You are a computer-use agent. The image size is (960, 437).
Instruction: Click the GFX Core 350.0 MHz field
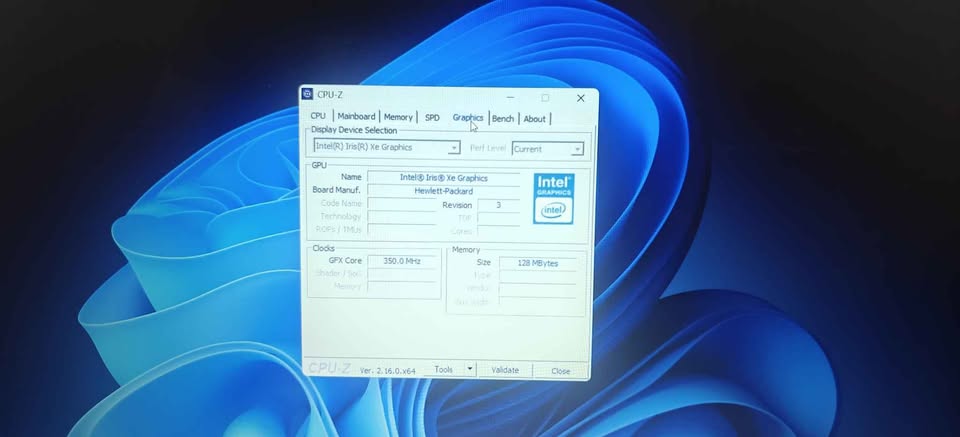(x=402, y=261)
